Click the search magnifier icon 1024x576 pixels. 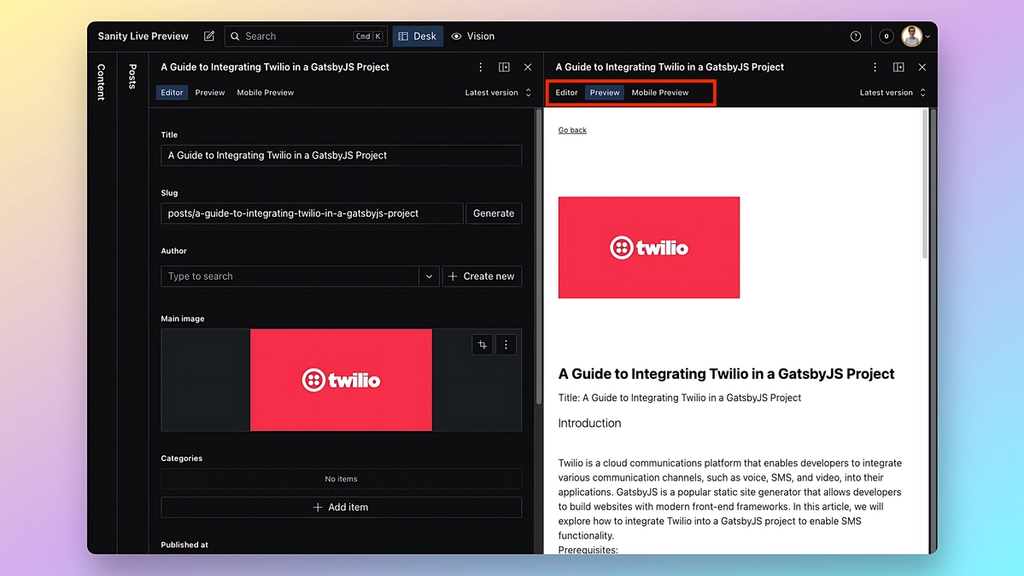point(235,36)
